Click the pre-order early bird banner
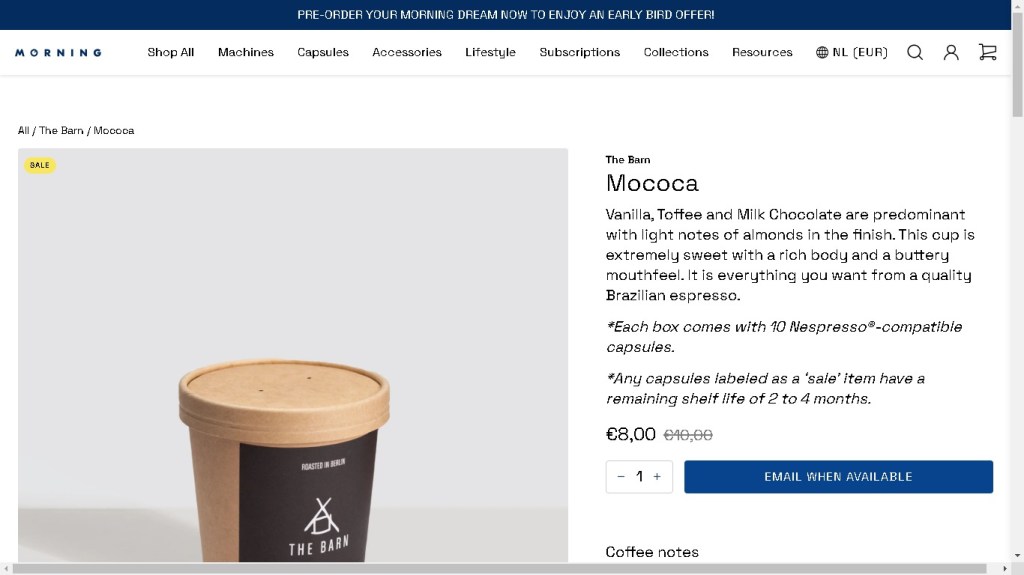This screenshot has width=1024, height=575. point(506,15)
